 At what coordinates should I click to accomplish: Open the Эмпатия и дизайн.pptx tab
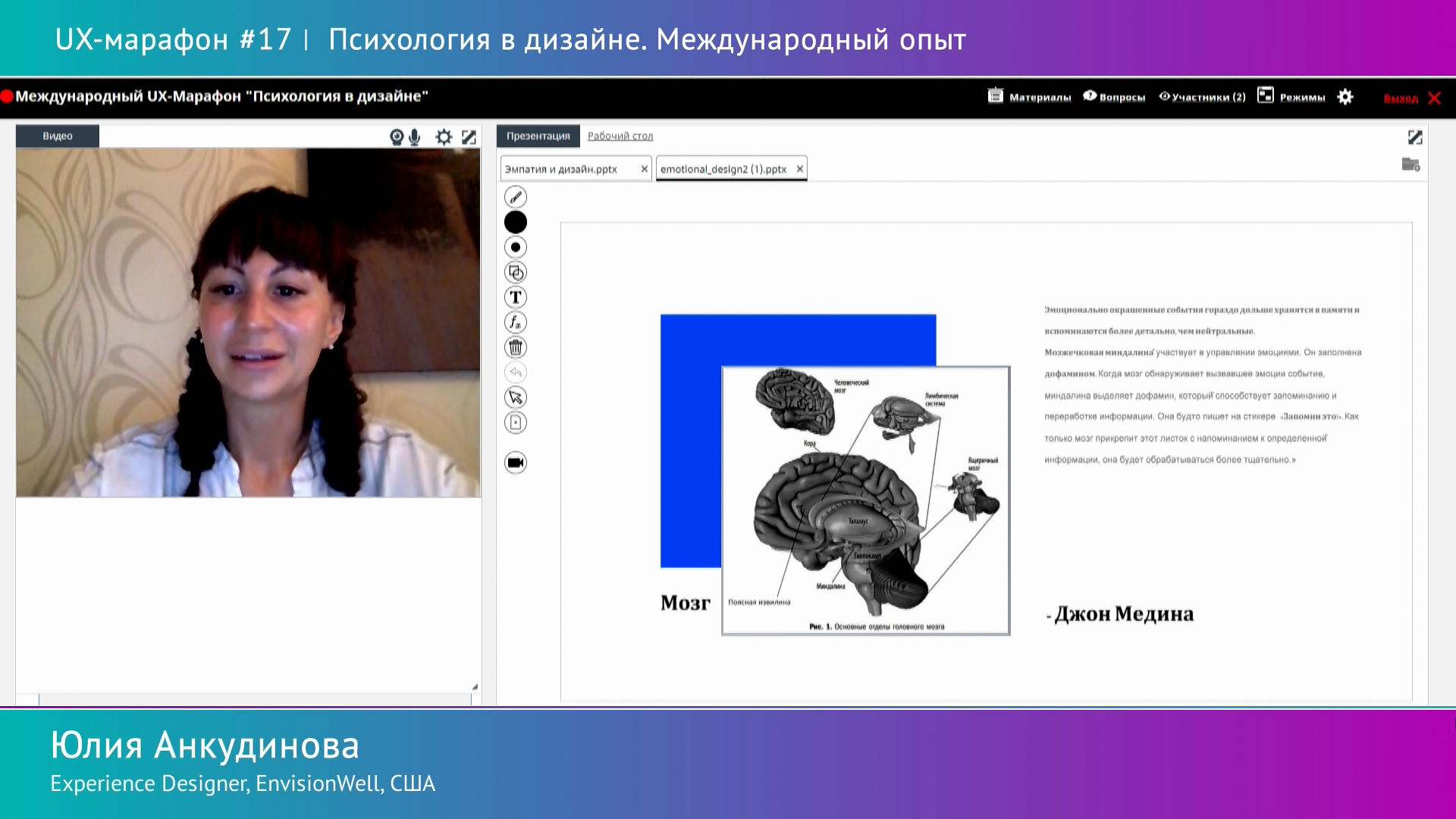pos(561,169)
